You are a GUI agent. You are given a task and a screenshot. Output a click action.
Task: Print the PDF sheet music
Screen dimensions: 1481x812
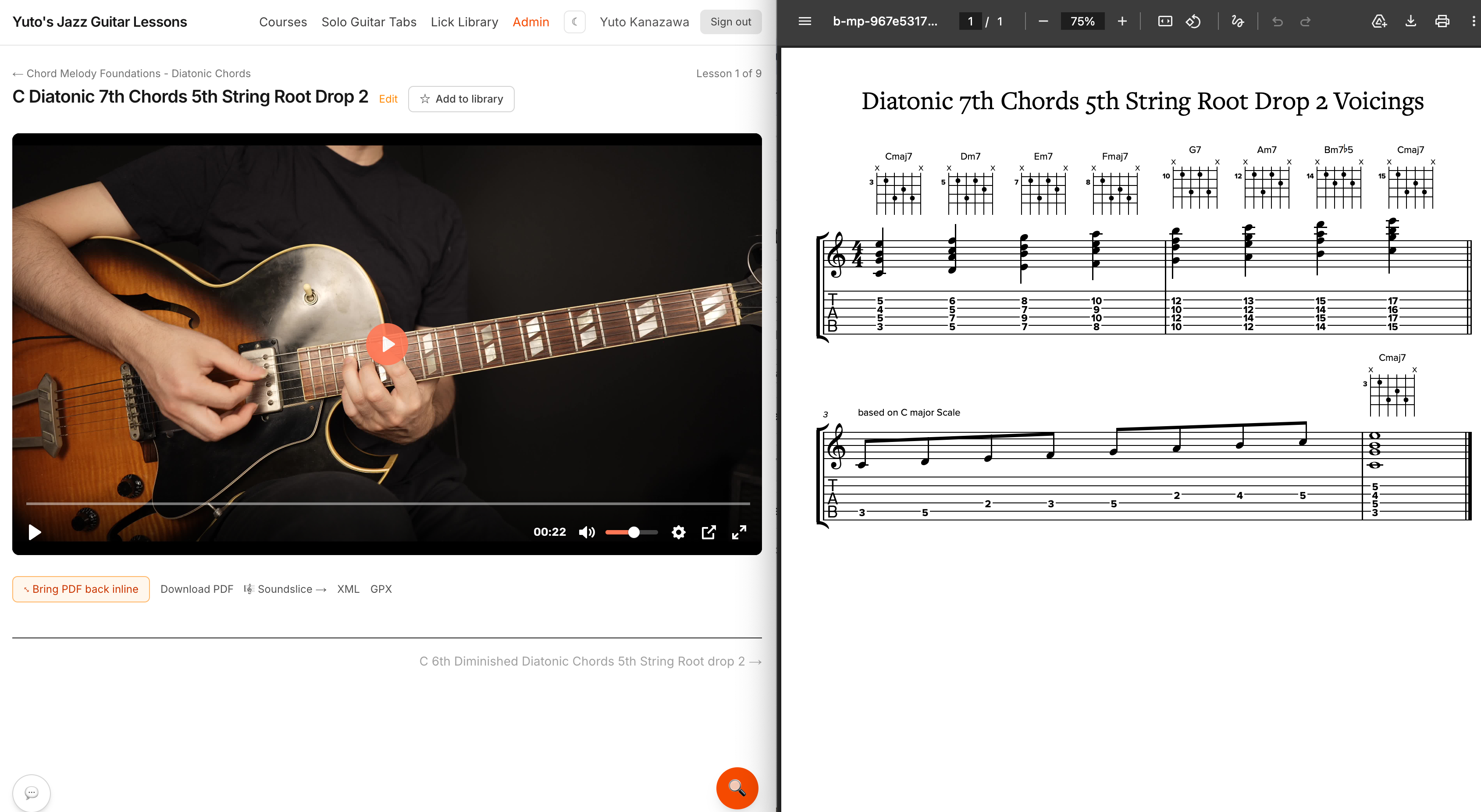(1442, 21)
